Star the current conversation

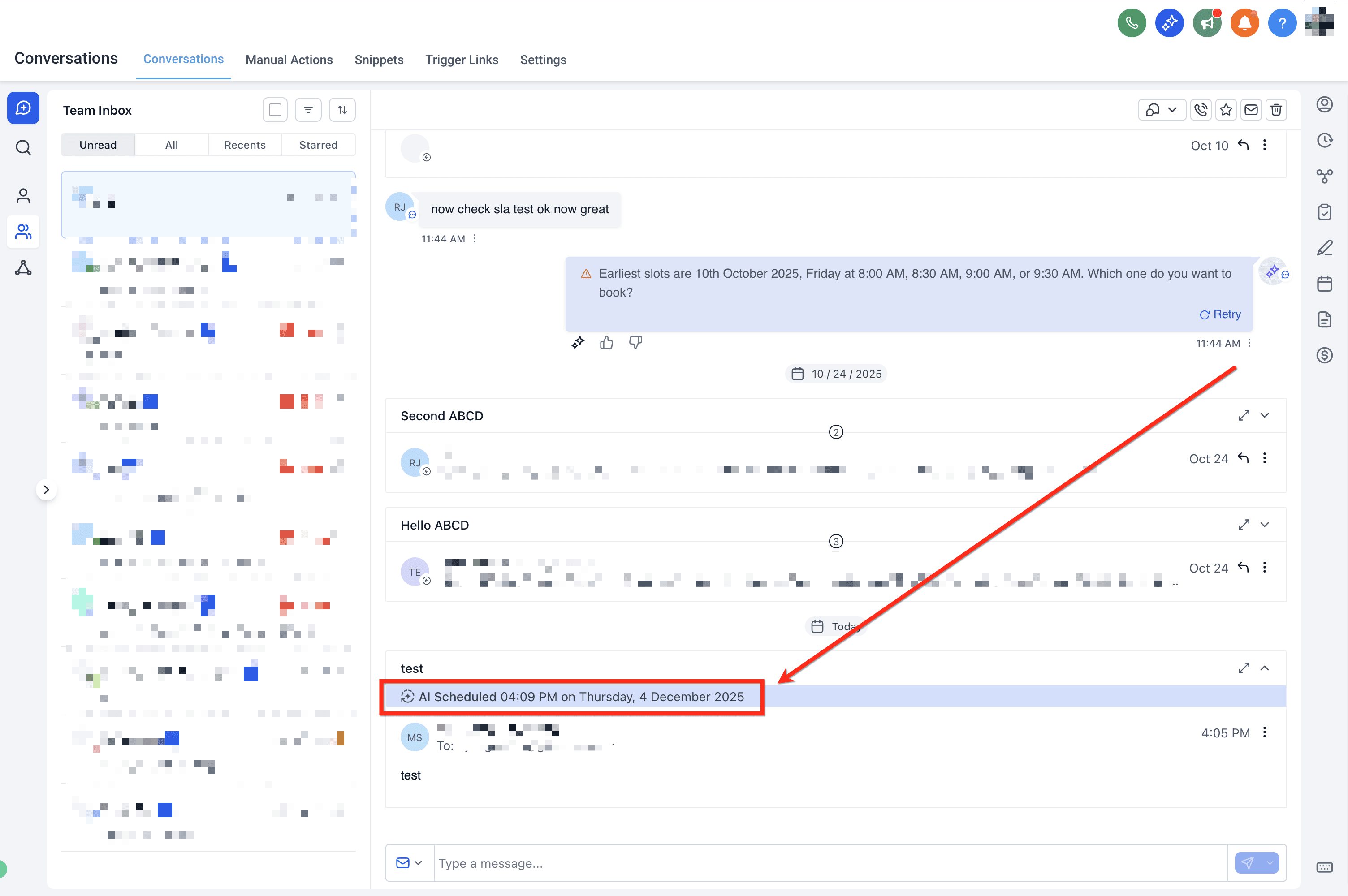click(1226, 110)
